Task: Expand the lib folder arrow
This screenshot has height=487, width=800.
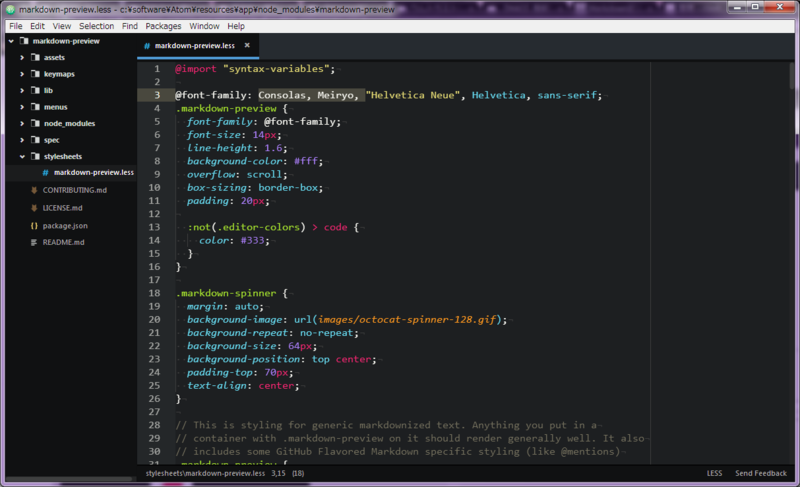Action: click(22, 90)
